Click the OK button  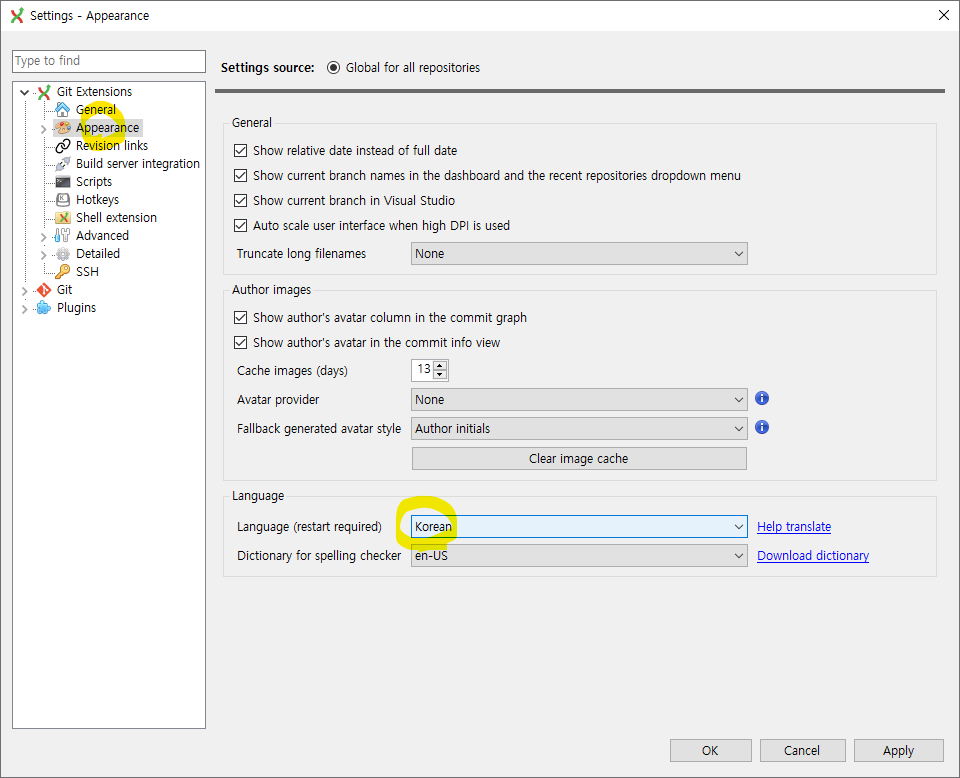point(710,750)
